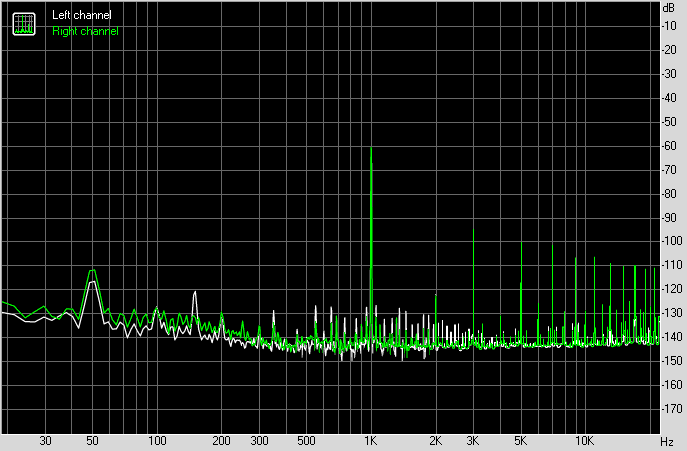The image size is (687, 451).
Task: Click the -140 dB axis label
Action: pos(672,337)
